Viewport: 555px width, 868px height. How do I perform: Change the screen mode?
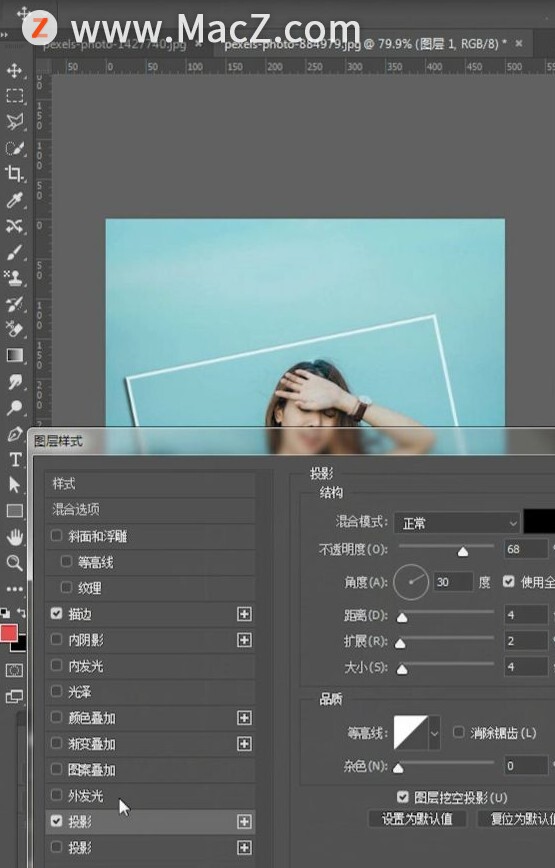pos(14,696)
